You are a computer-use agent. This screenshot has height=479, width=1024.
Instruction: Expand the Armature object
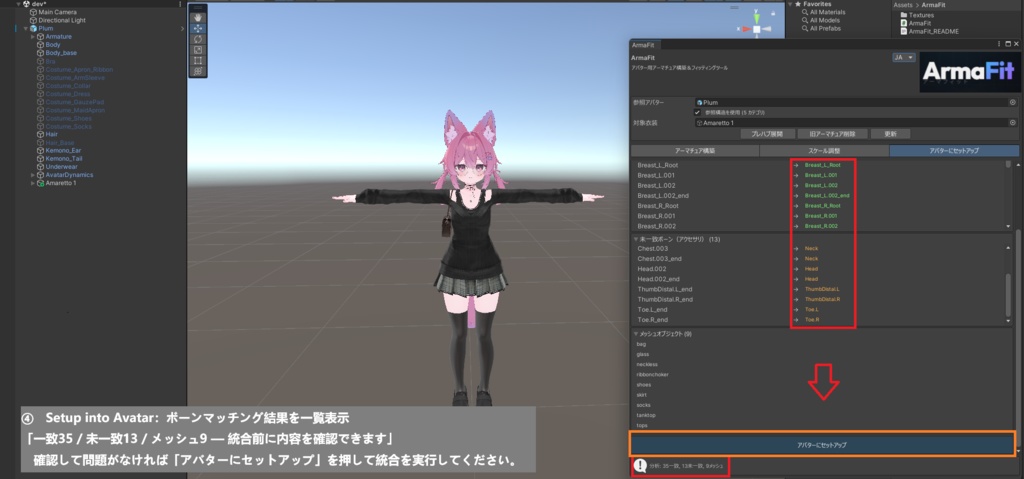[x=33, y=37]
